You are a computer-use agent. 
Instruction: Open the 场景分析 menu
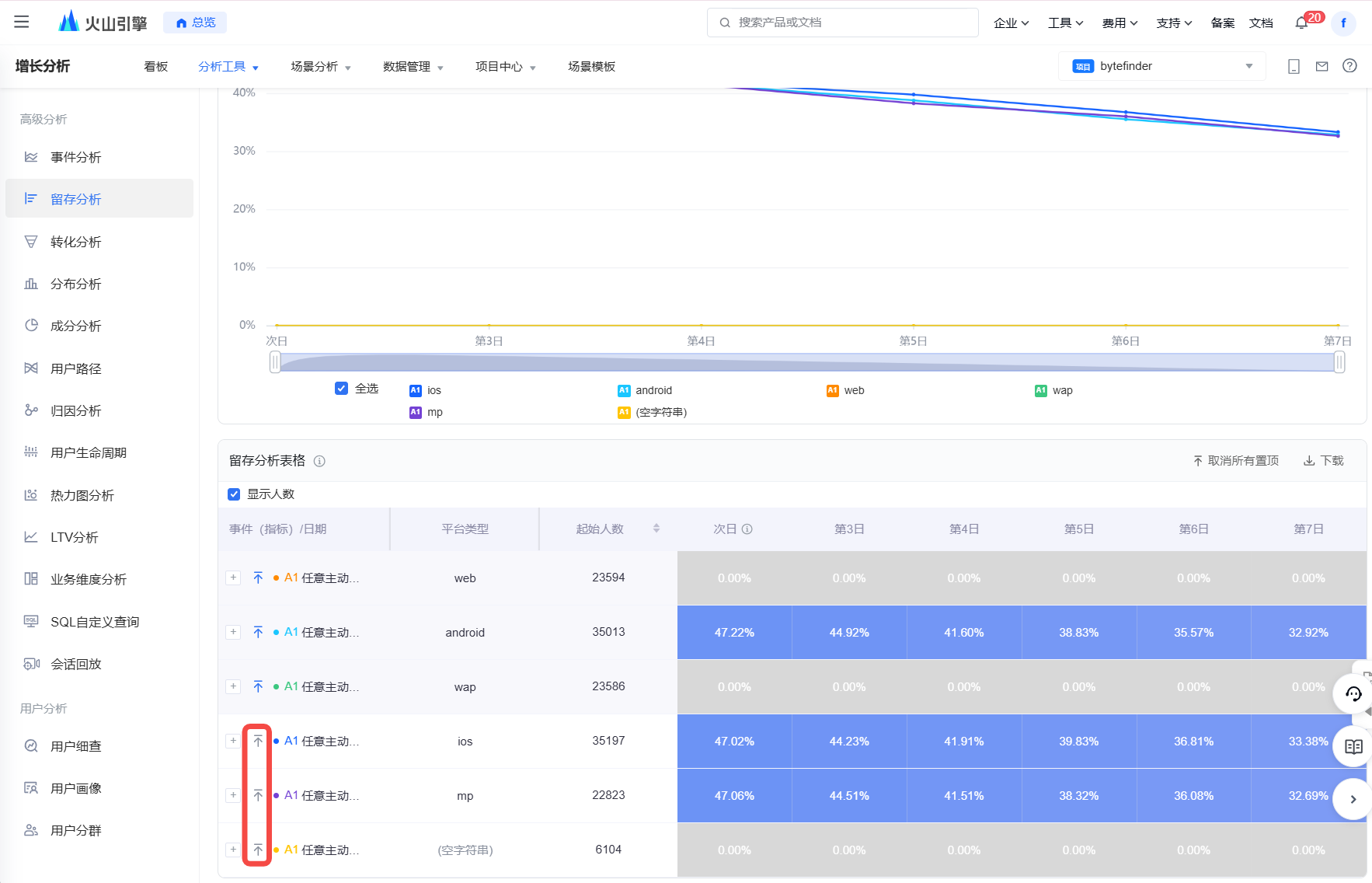pyautogui.click(x=321, y=67)
